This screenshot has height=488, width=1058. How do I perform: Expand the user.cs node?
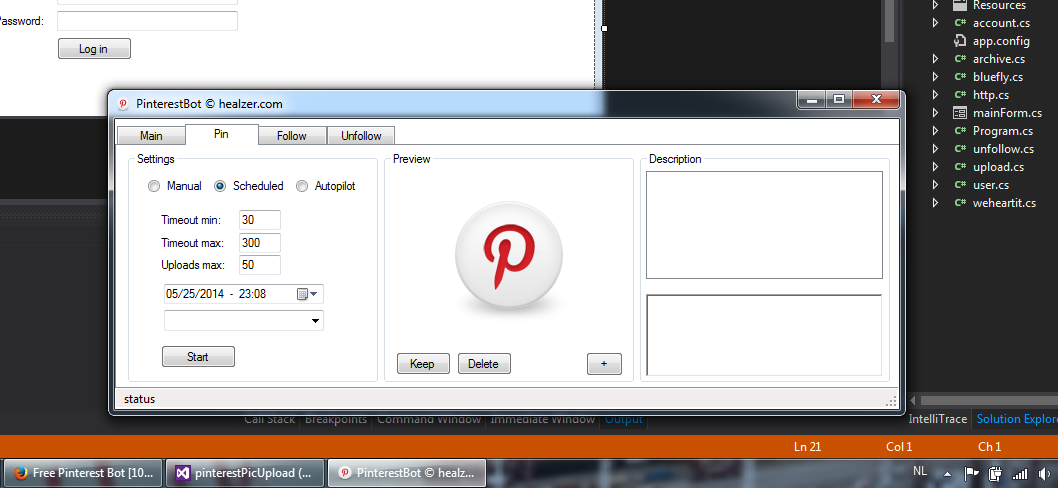[935, 185]
